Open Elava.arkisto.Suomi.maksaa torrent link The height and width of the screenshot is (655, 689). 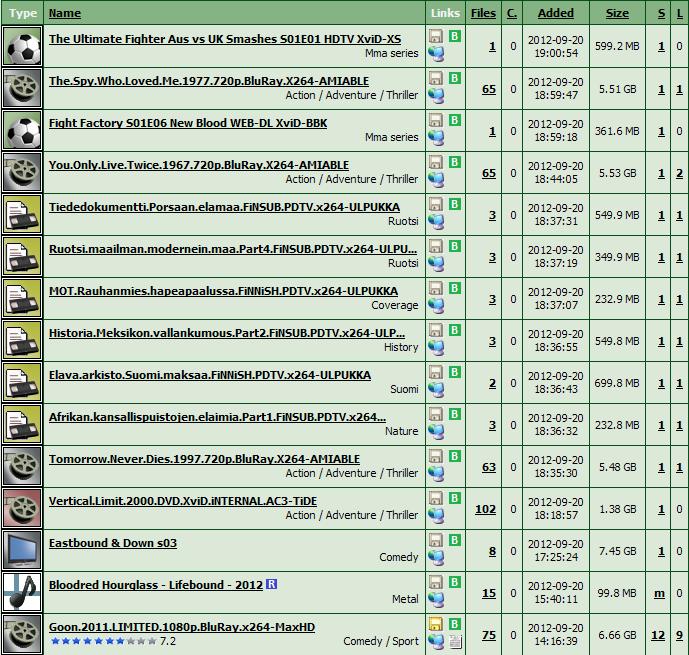pyautogui.click(x=210, y=375)
